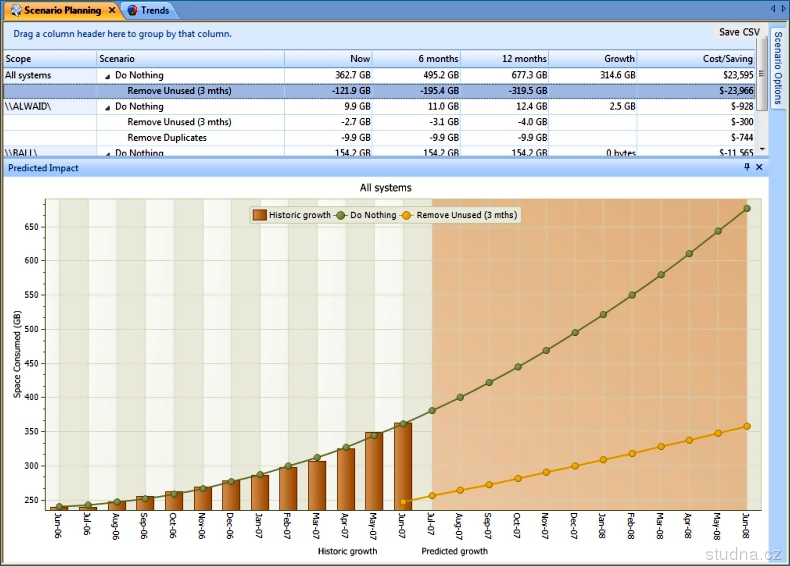Pin the Predicted Impact panel
790x566 pixels.
pyautogui.click(x=746, y=168)
